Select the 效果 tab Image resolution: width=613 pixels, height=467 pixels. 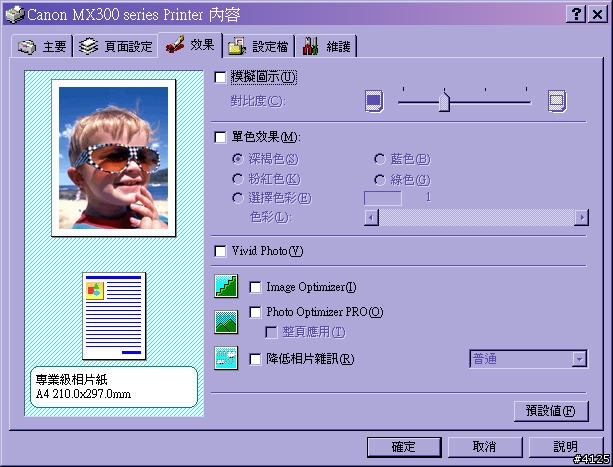click(190, 45)
